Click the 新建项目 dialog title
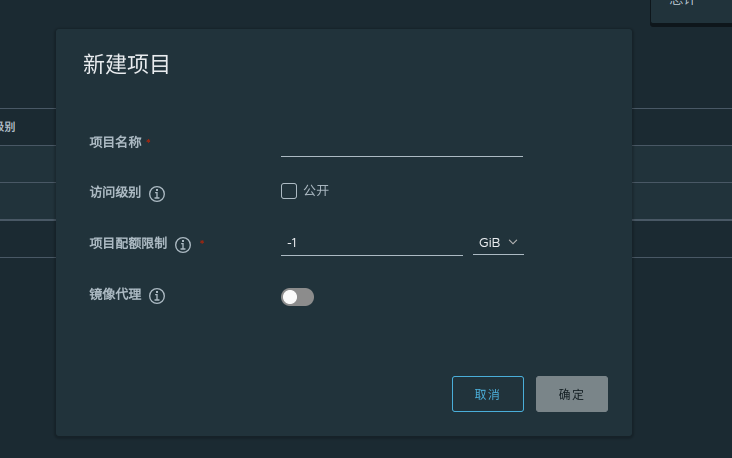This screenshot has height=458, width=732. coord(127,65)
